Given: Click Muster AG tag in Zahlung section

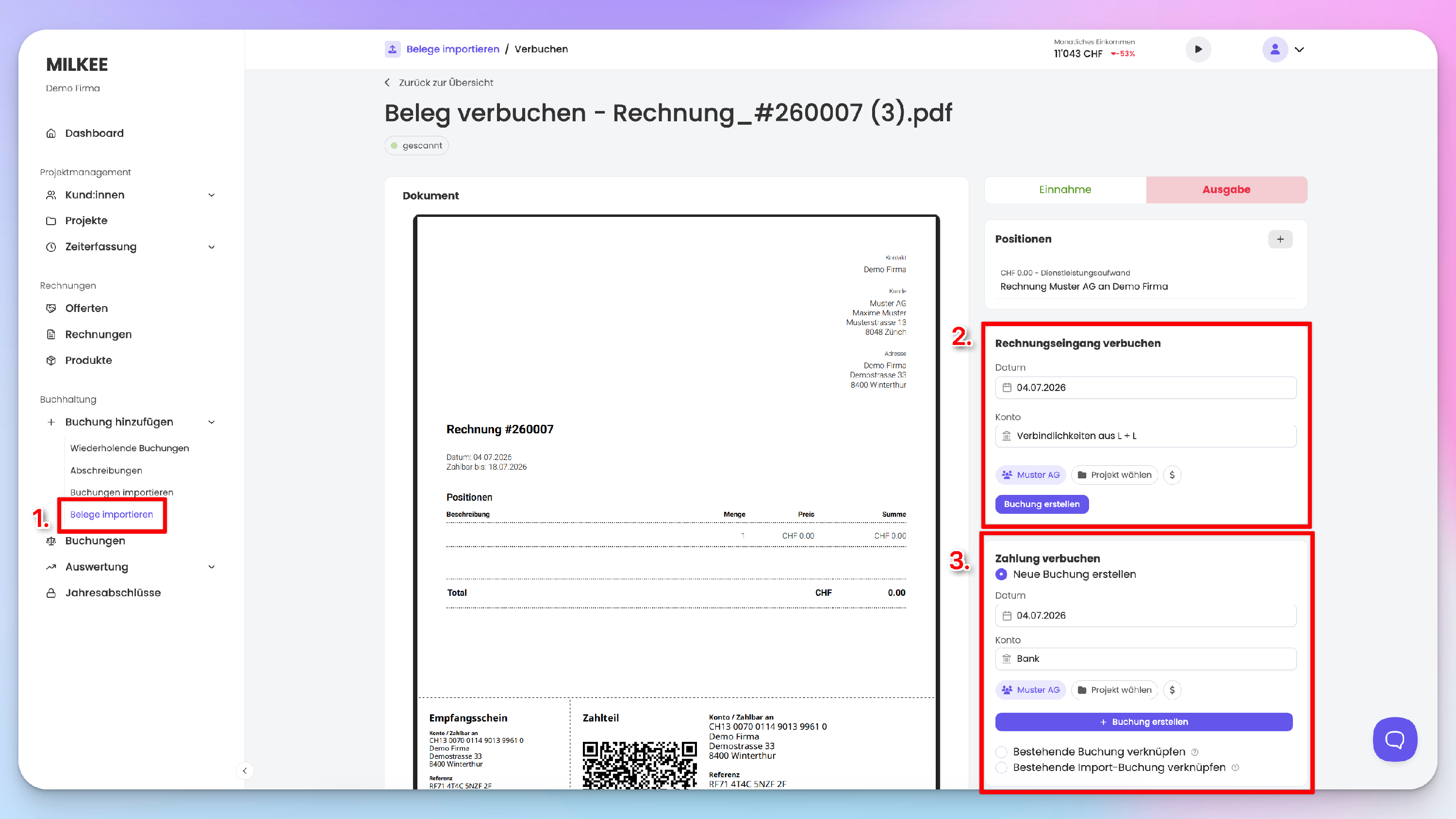Looking at the screenshot, I should click(1030, 689).
